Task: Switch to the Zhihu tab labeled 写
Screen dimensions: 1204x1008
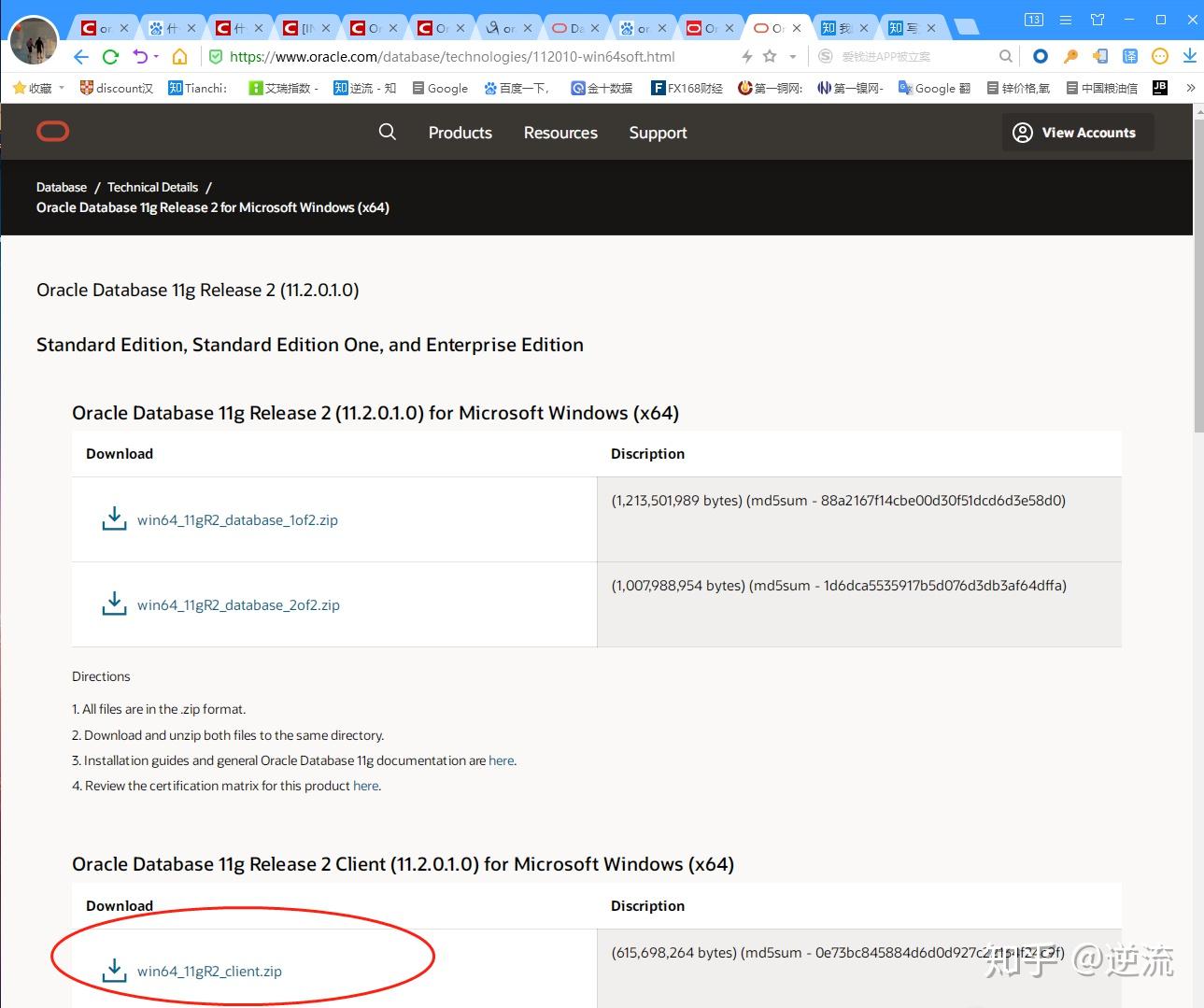Action: coord(913,28)
